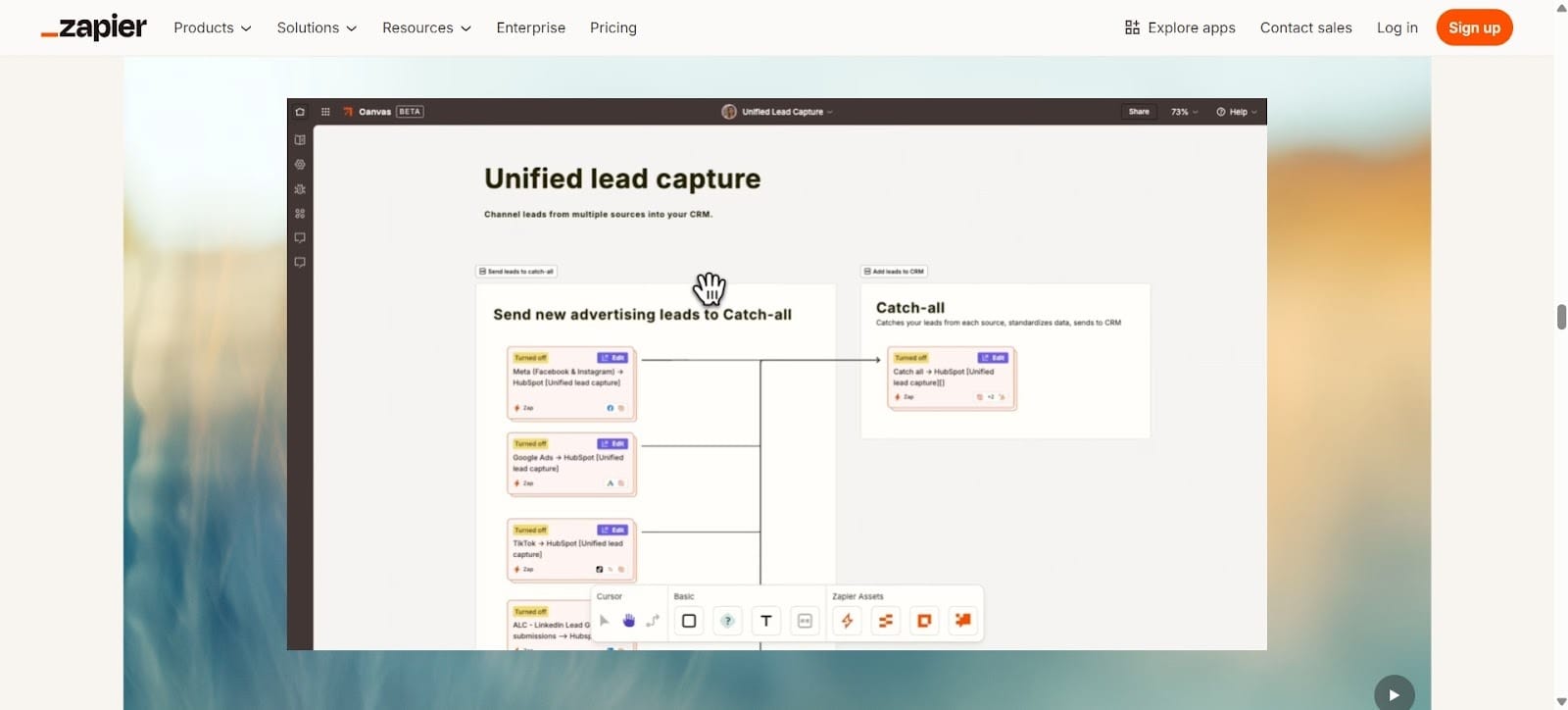The width and height of the screenshot is (1568, 710).
Task: Click the scrollbar up arrow
Action: [x=1561, y=8]
